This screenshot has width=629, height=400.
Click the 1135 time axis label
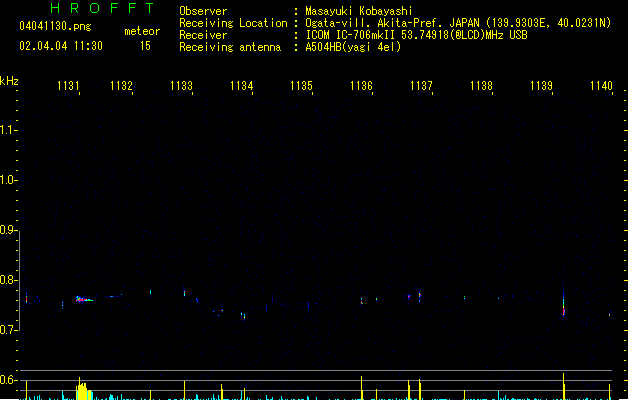click(x=301, y=86)
